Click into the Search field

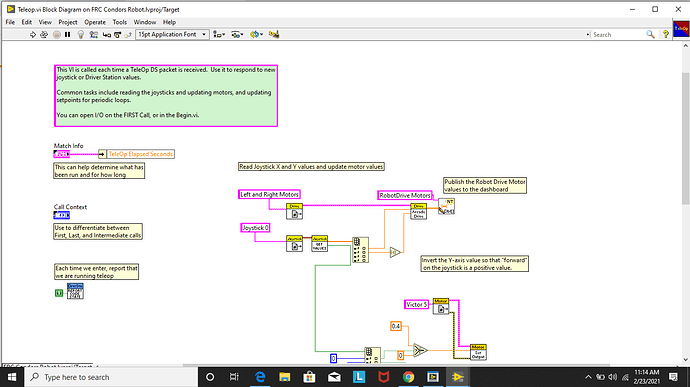click(616, 34)
